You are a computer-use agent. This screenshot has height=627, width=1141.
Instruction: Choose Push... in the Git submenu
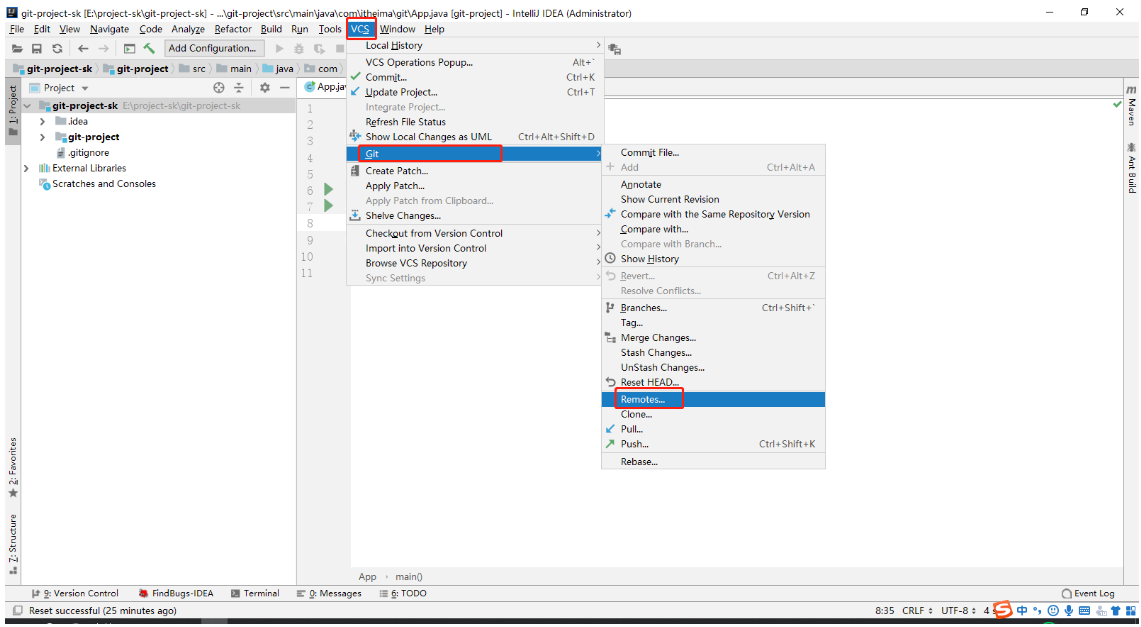pyautogui.click(x=713, y=444)
